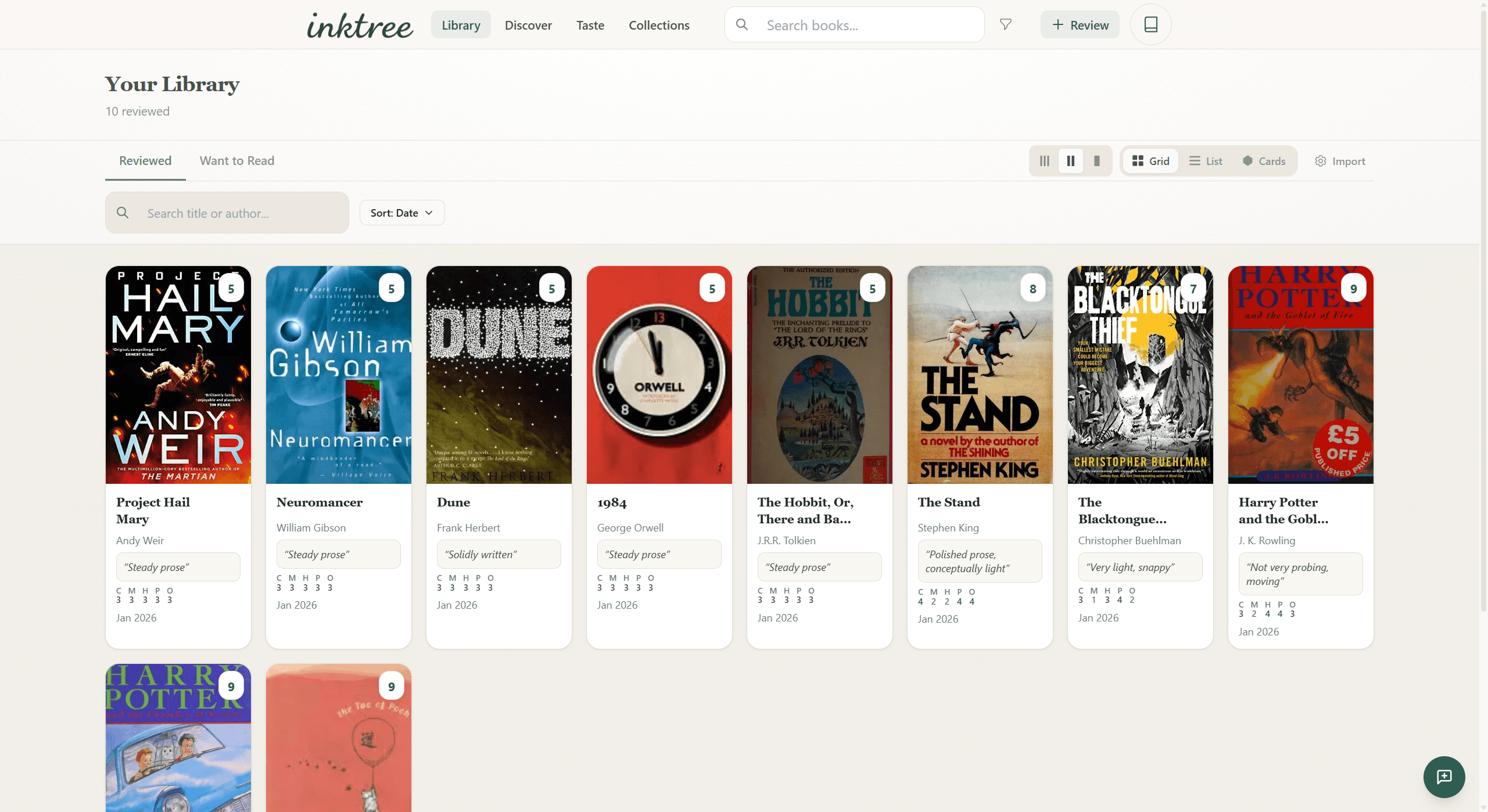Viewport: 1488px width, 812px height.
Task: Switch to the Want to Read tab
Action: (x=236, y=161)
